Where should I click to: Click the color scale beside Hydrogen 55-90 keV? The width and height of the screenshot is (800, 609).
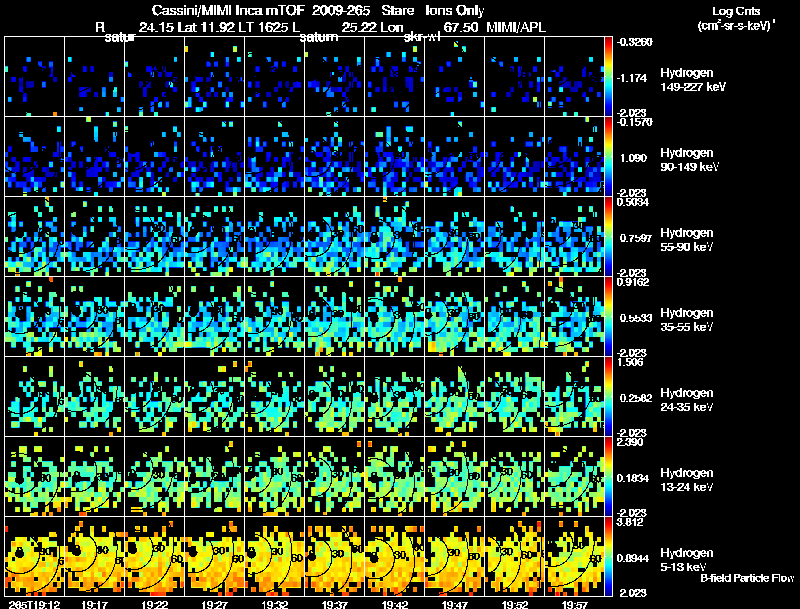click(608, 236)
